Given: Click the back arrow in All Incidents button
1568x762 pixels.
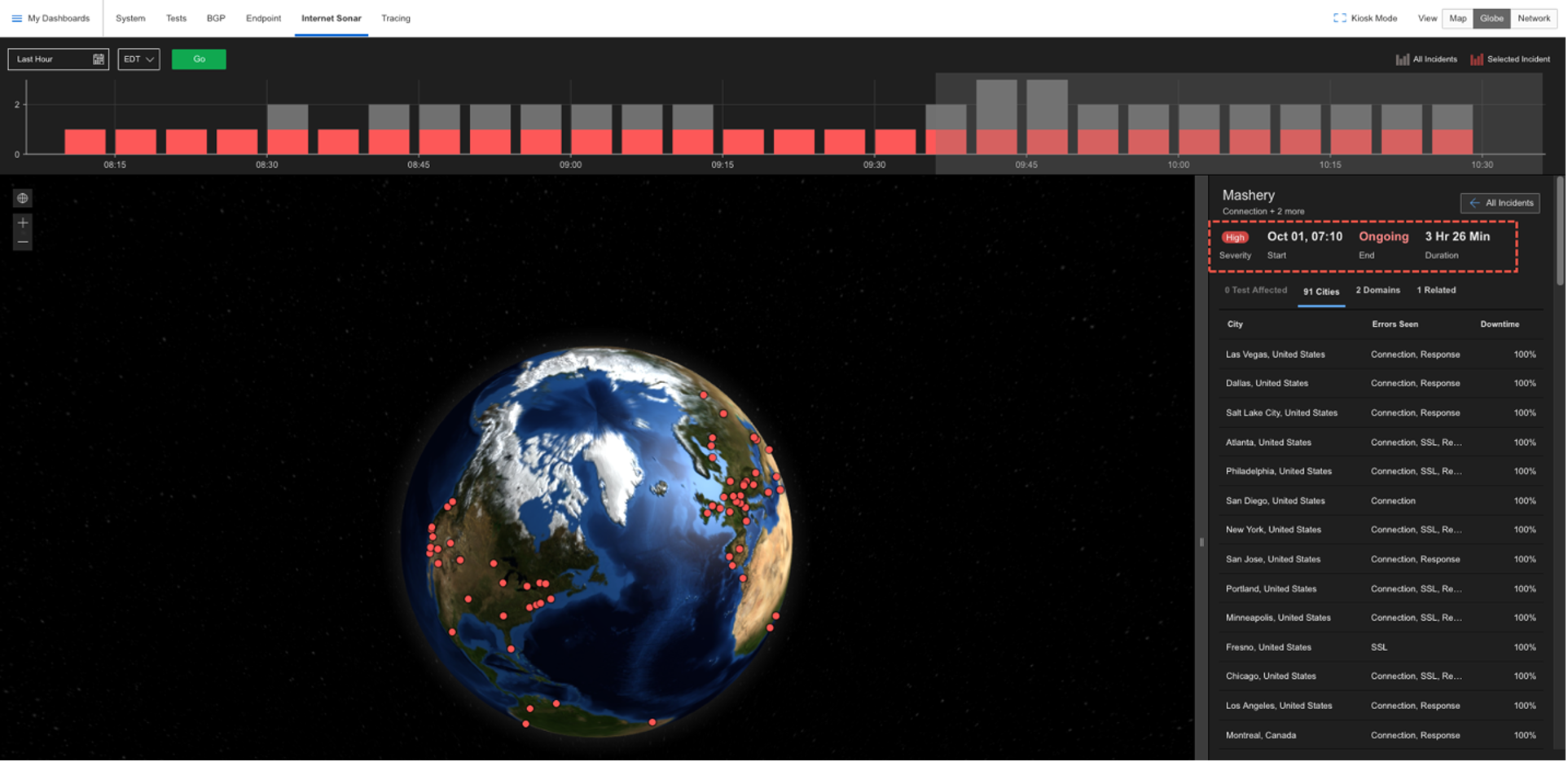Looking at the screenshot, I should [1474, 203].
